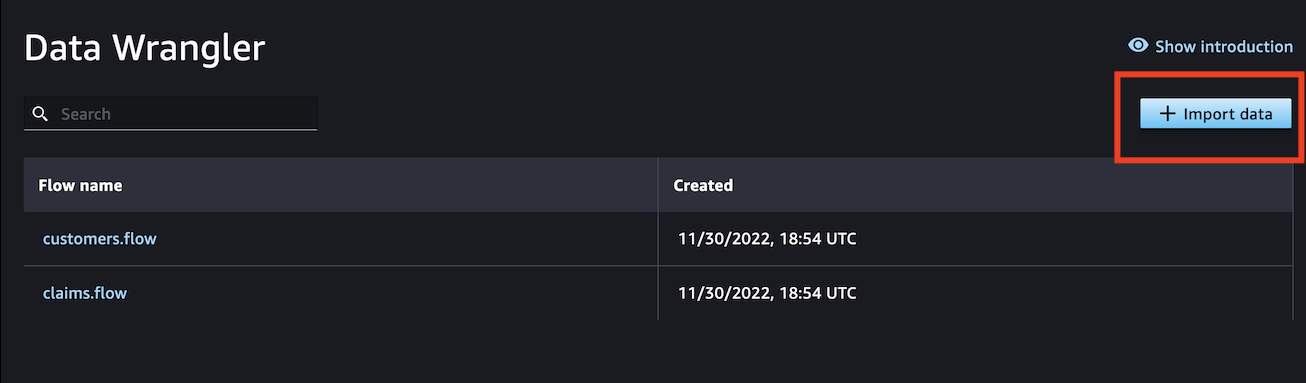Viewport: 1306px width, 383px height.
Task: Click the eye icon beside Show introduction
Action: point(1138,46)
